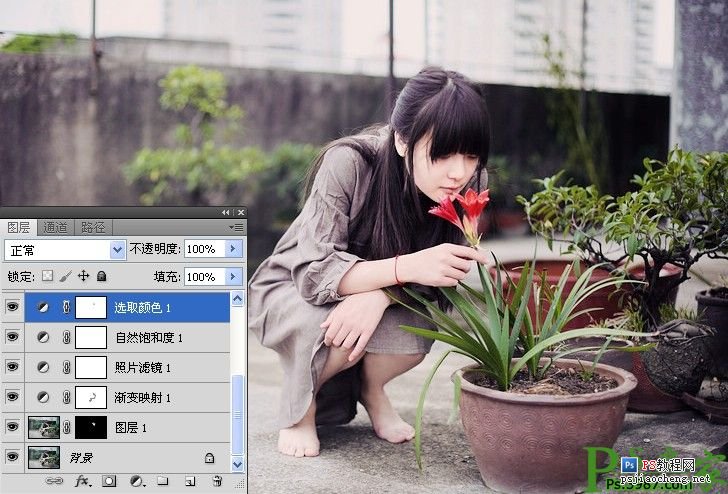
Task: Add a layer mask using bottom icon
Action: [x=109, y=481]
